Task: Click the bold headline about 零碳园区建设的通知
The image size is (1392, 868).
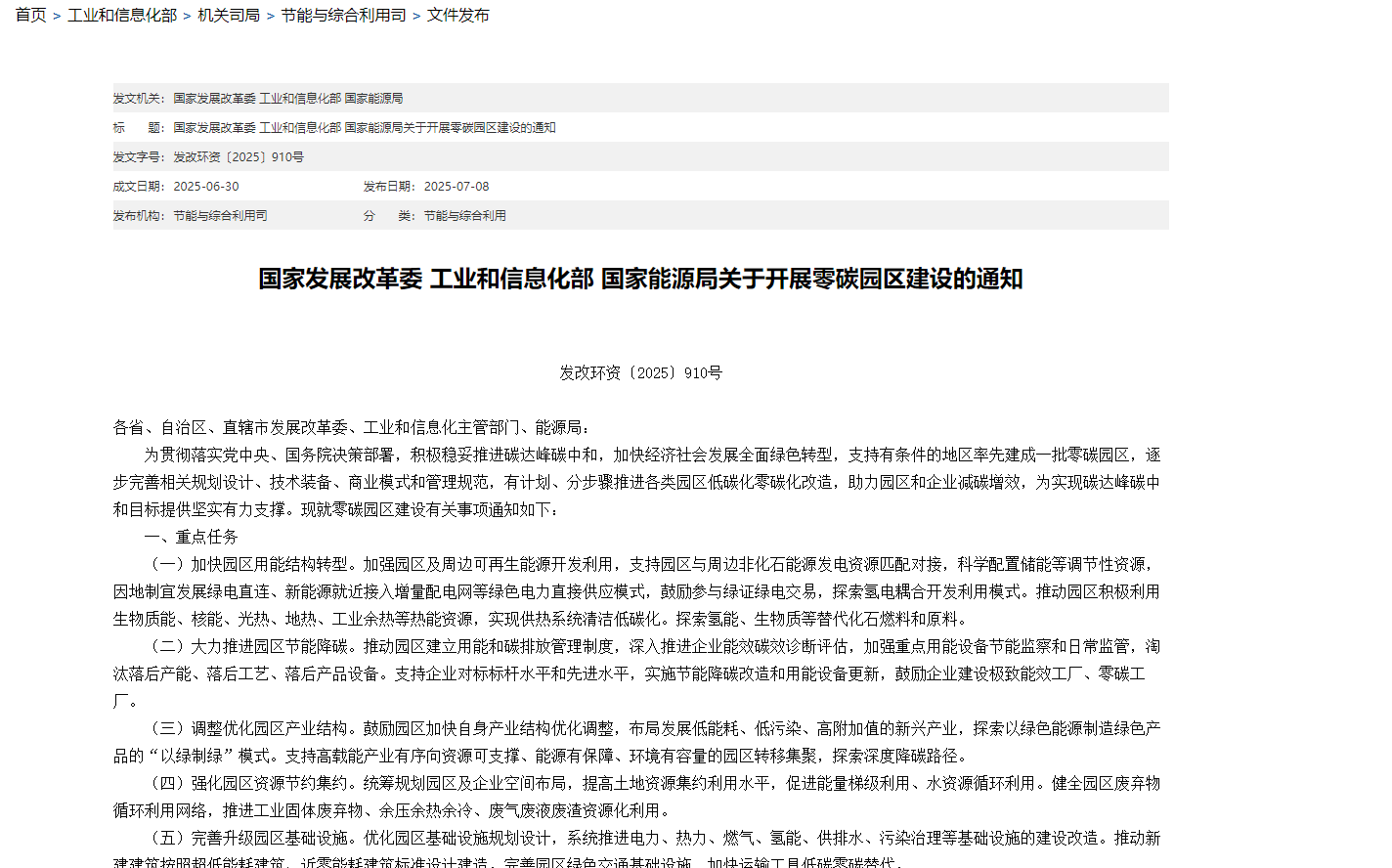Action: pyautogui.click(x=640, y=279)
